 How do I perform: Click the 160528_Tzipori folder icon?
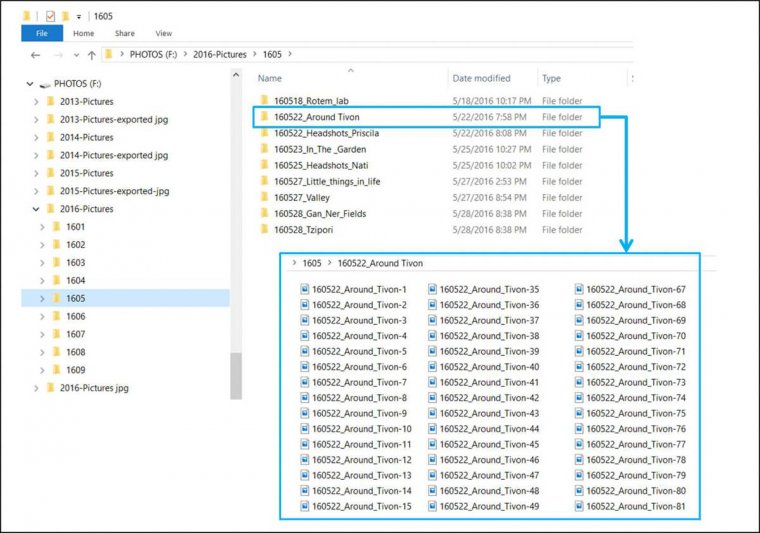(264, 229)
